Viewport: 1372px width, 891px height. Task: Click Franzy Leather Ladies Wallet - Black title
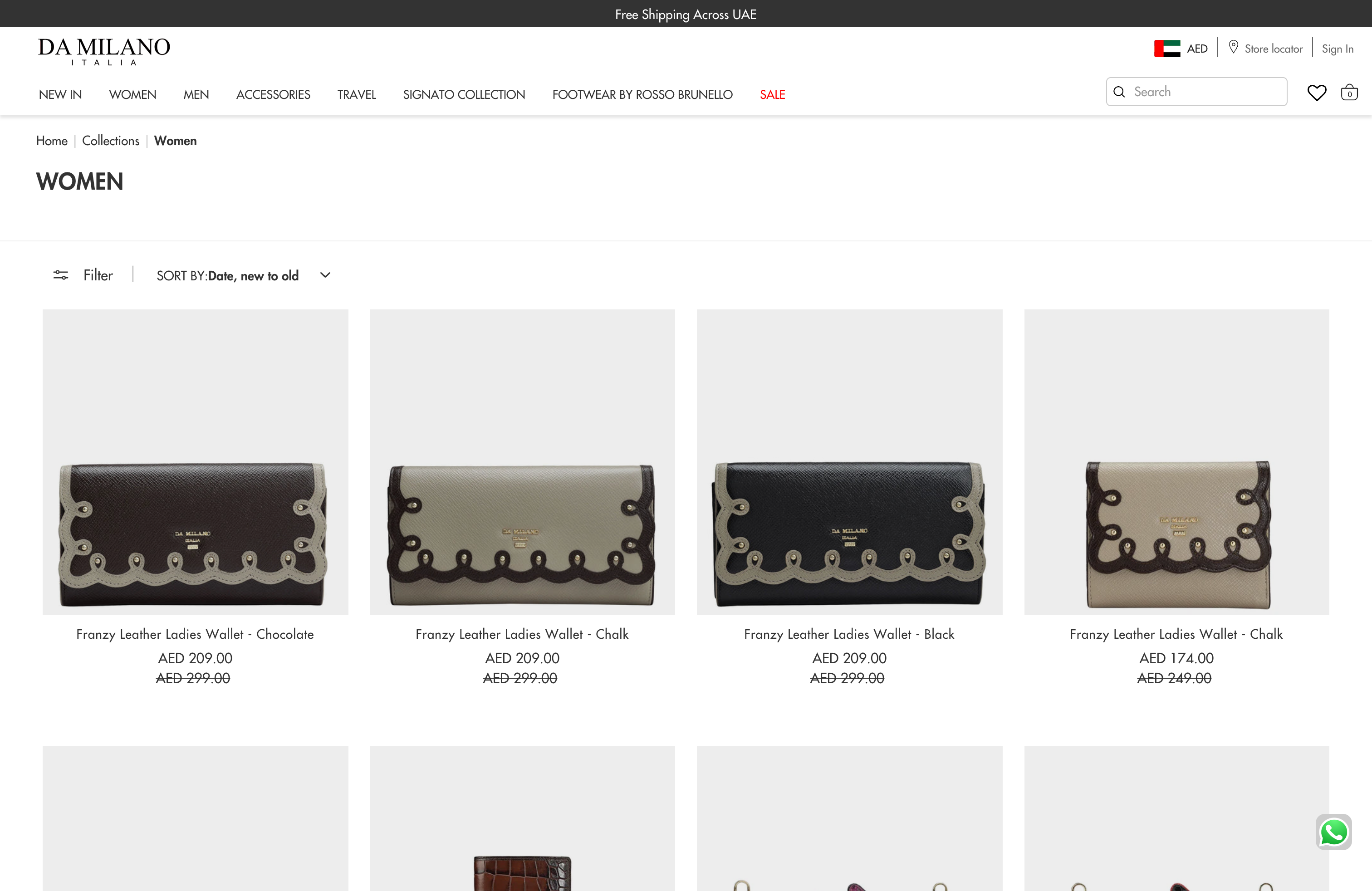coord(849,634)
